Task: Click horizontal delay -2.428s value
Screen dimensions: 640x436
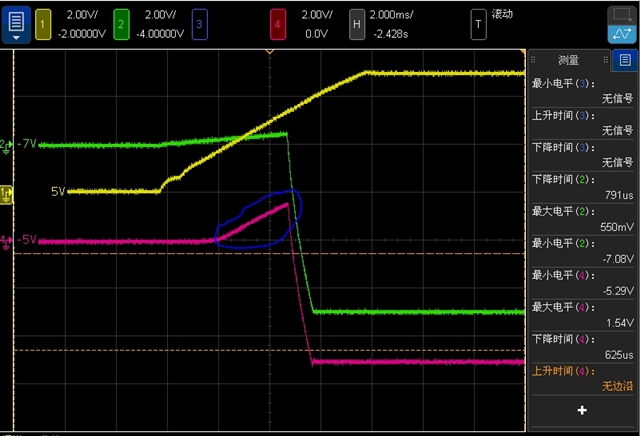Action: click(x=390, y=34)
